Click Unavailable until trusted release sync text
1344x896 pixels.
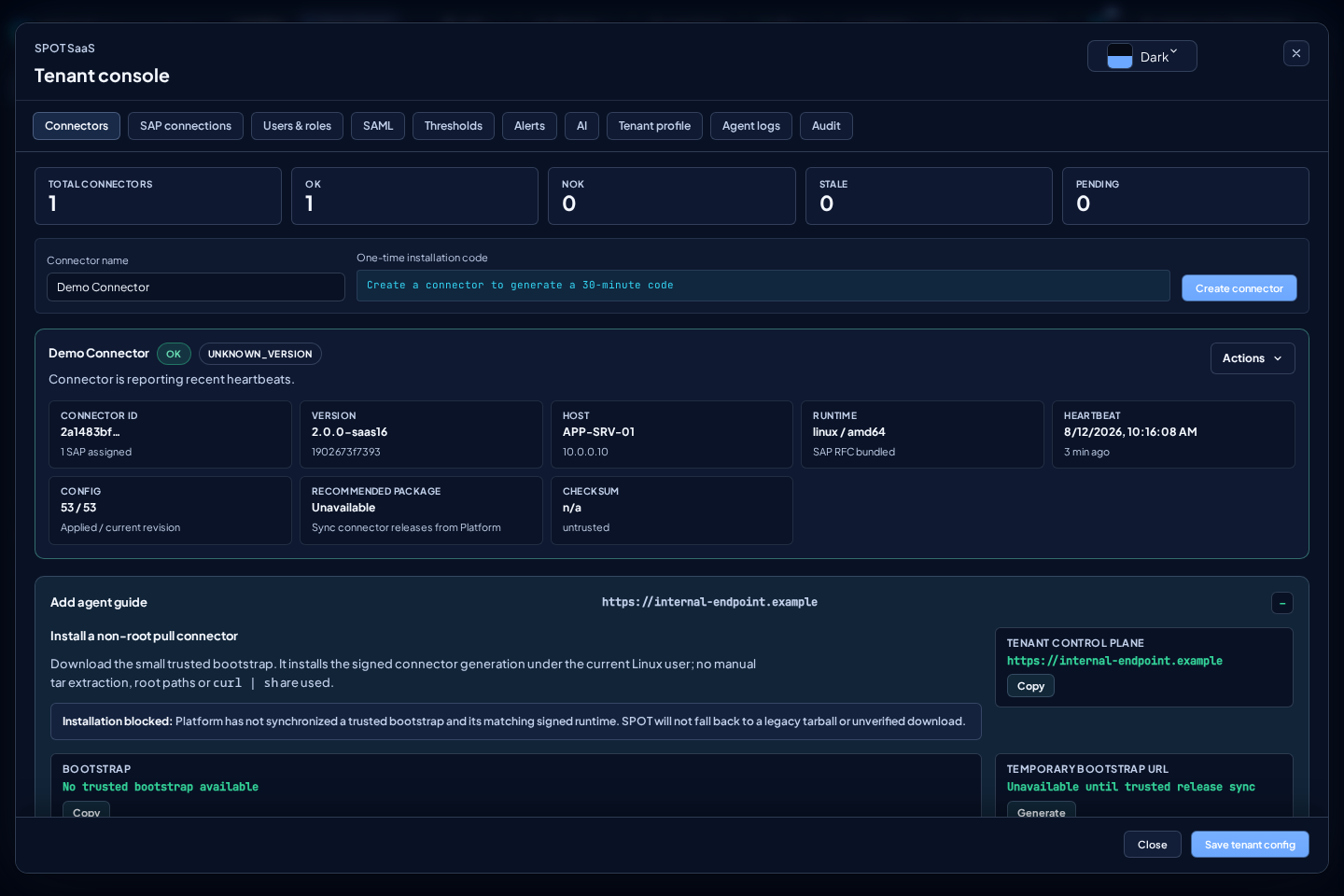coord(1130,787)
